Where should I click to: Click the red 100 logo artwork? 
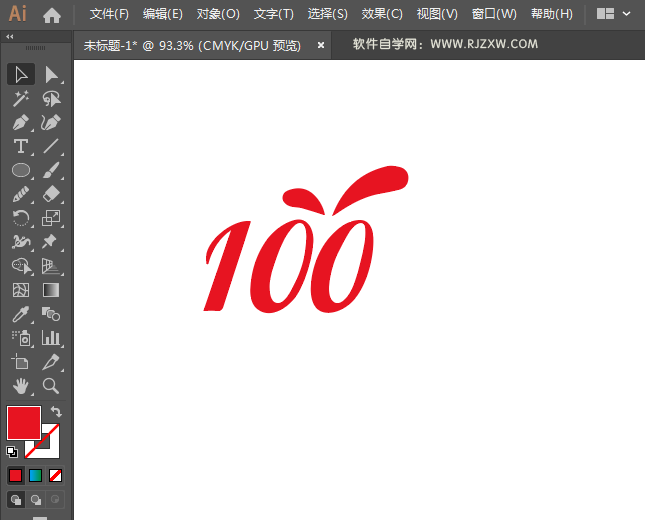tap(306, 240)
